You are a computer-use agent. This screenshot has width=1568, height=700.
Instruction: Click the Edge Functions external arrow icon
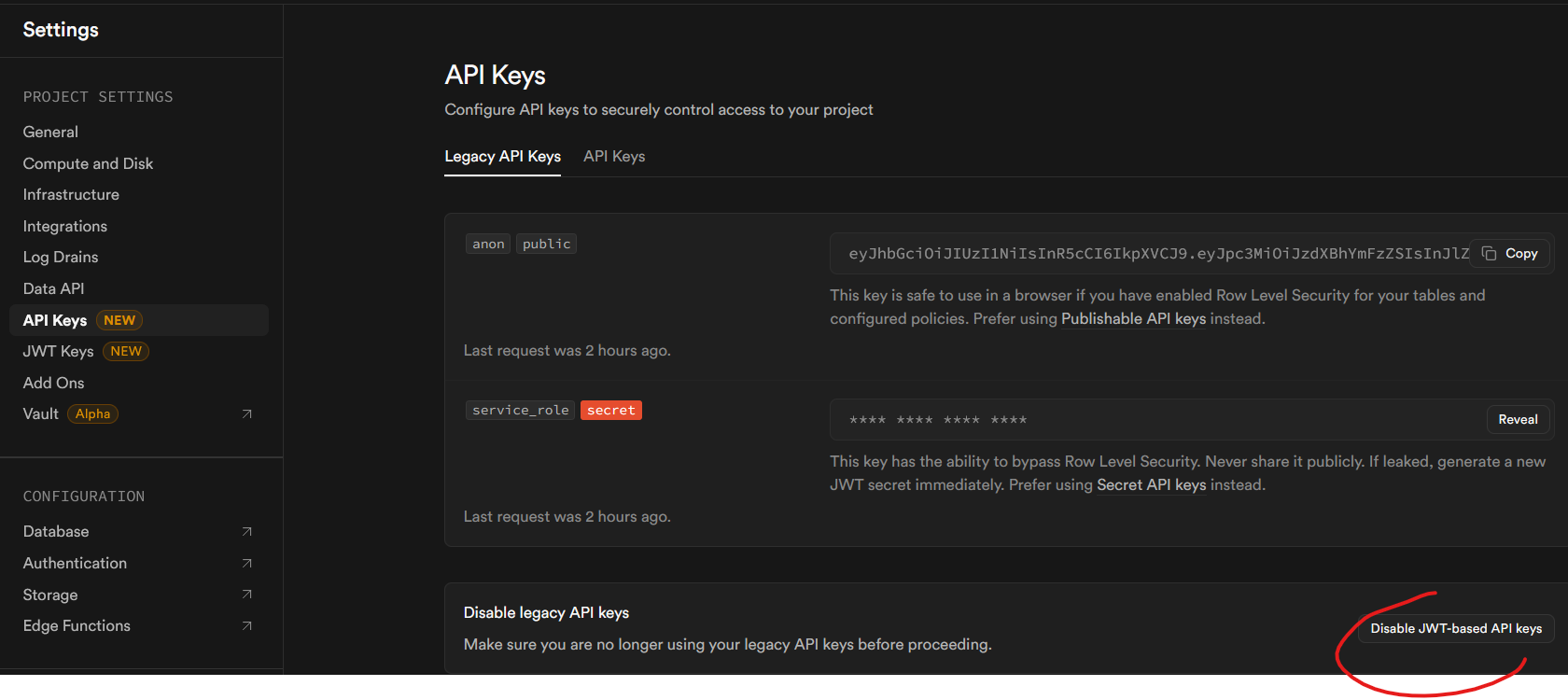tap(246, 625)
